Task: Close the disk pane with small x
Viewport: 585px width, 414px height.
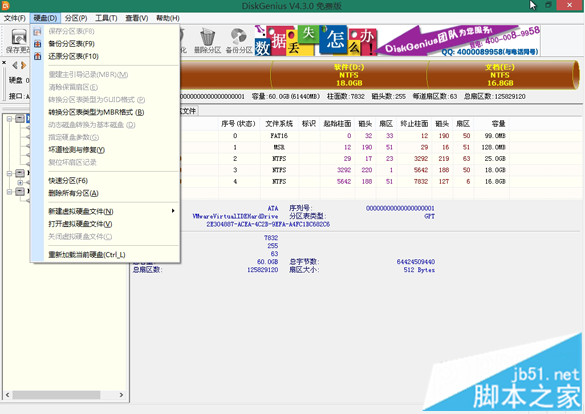Action: (x=4, y=62)
